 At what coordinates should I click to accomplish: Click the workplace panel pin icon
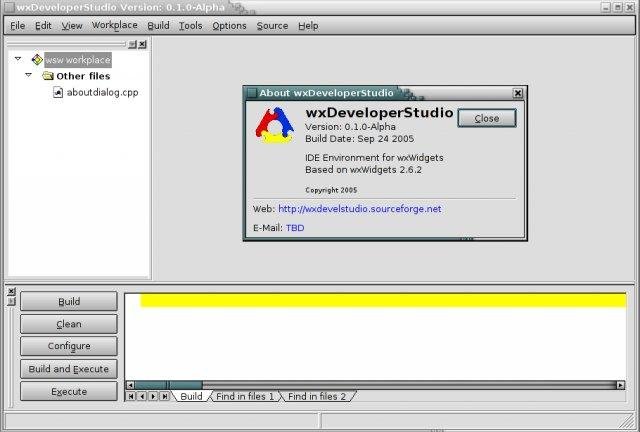133,44
